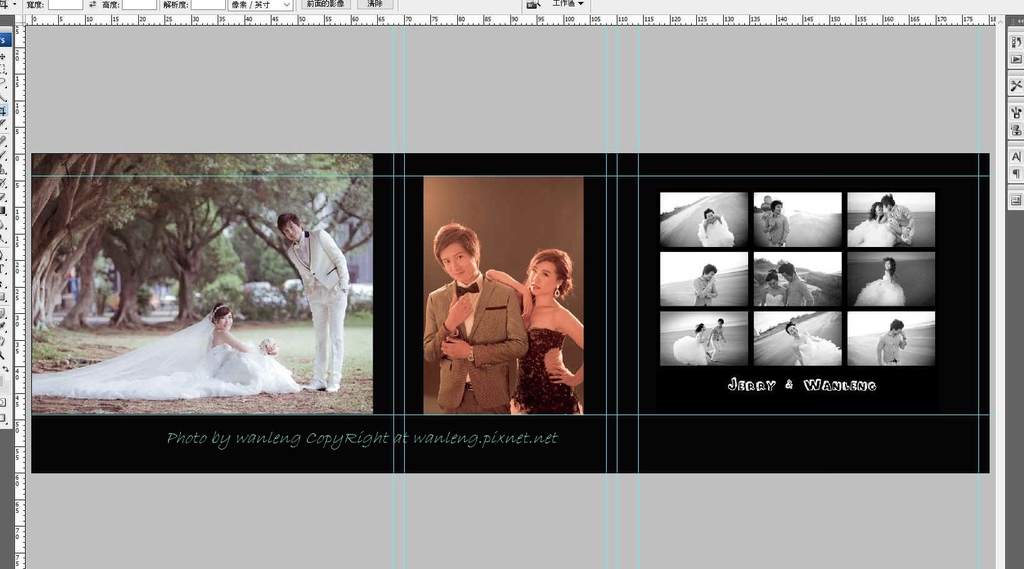This screenshot has width=1024, height=569.
Task: Open the Paragraph panel icon
Action: [x=1016, y=174]
